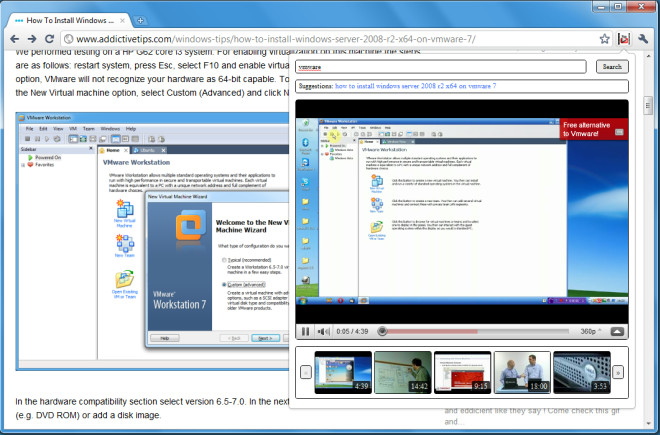
Task: Click New Virtual Machine icon in article image
Action: 125,213
